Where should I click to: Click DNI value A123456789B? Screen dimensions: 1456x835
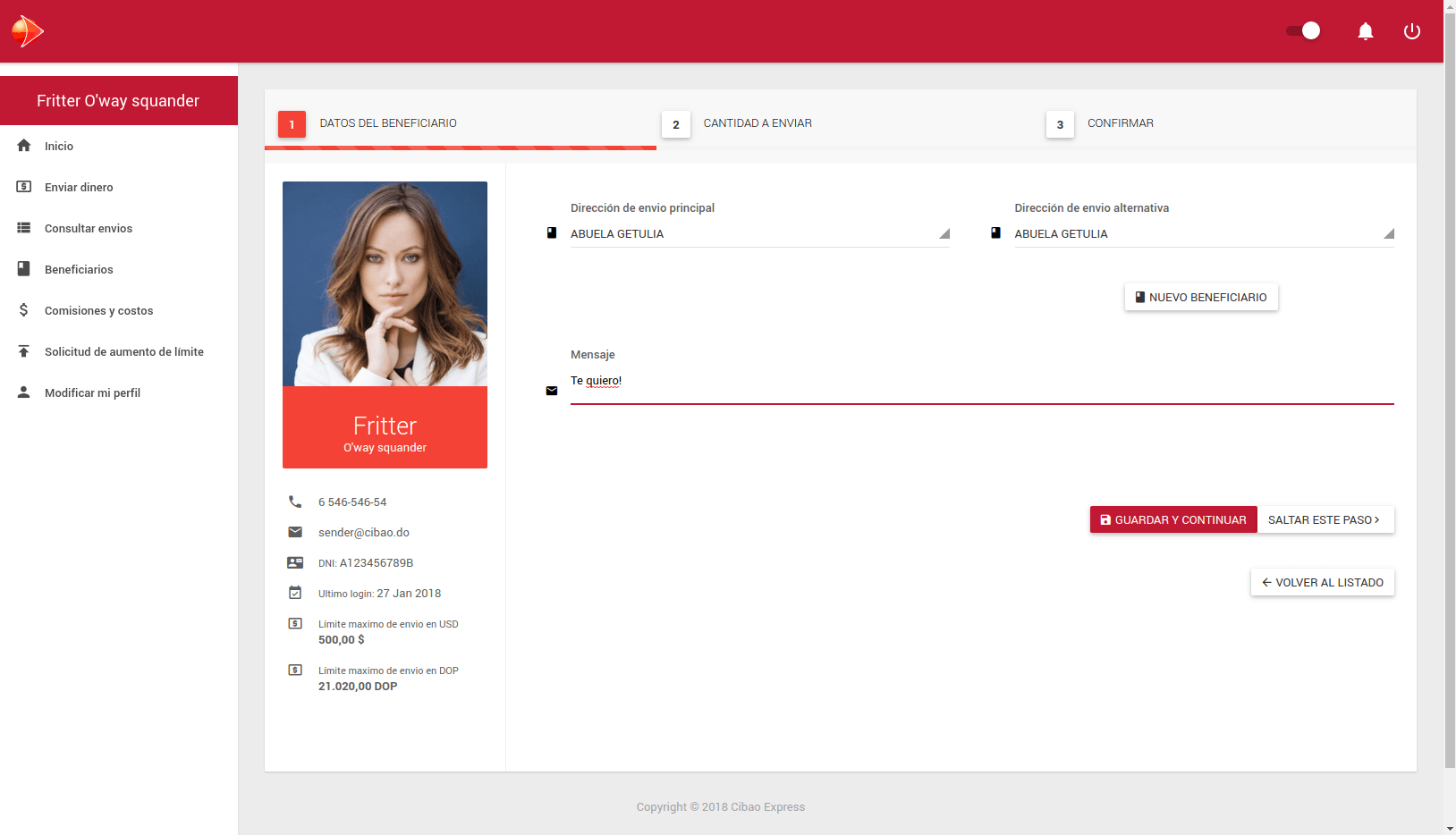377,563
